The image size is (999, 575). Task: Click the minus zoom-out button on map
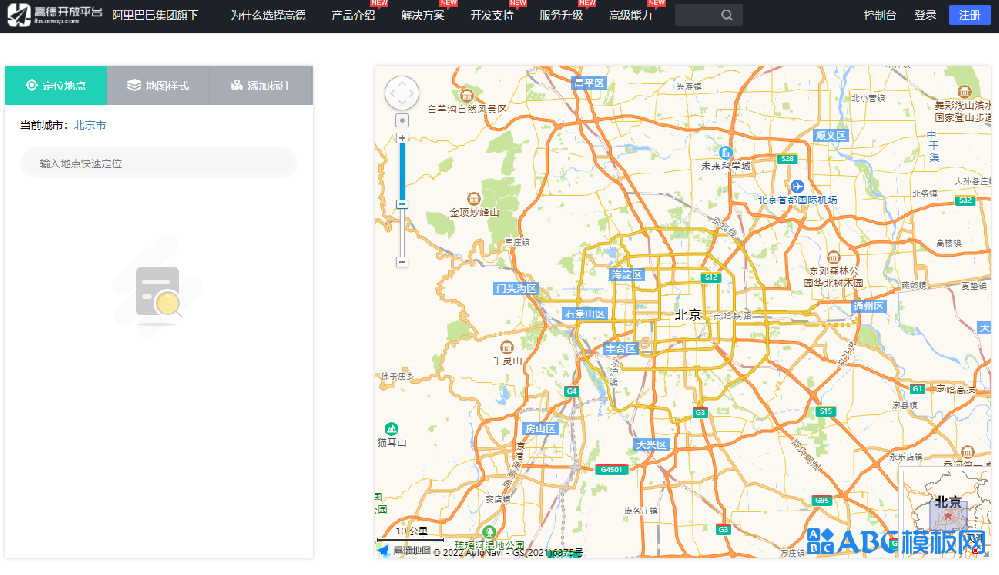(x=402, y=262)
